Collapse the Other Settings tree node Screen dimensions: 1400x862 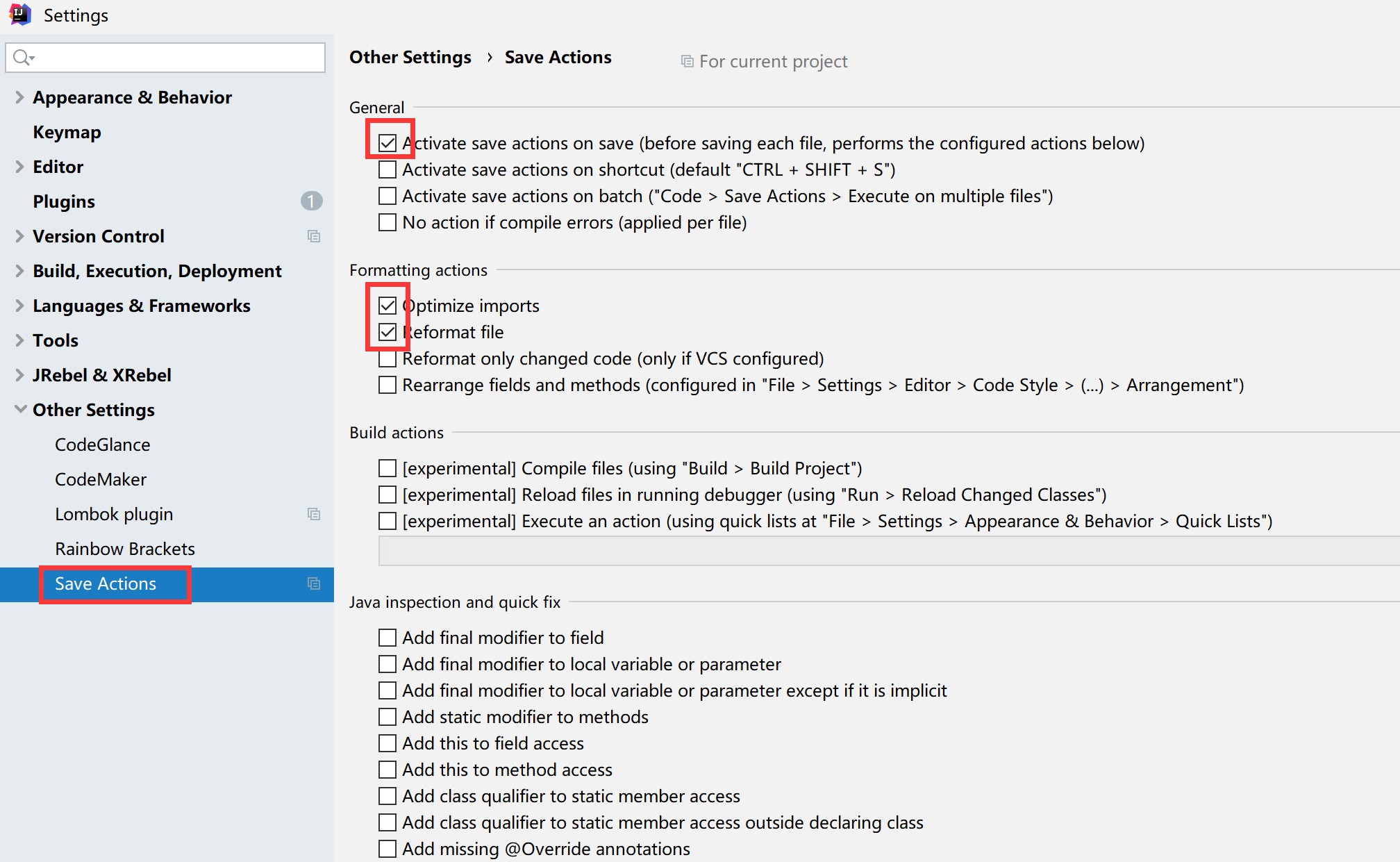[x=19, y=410]
